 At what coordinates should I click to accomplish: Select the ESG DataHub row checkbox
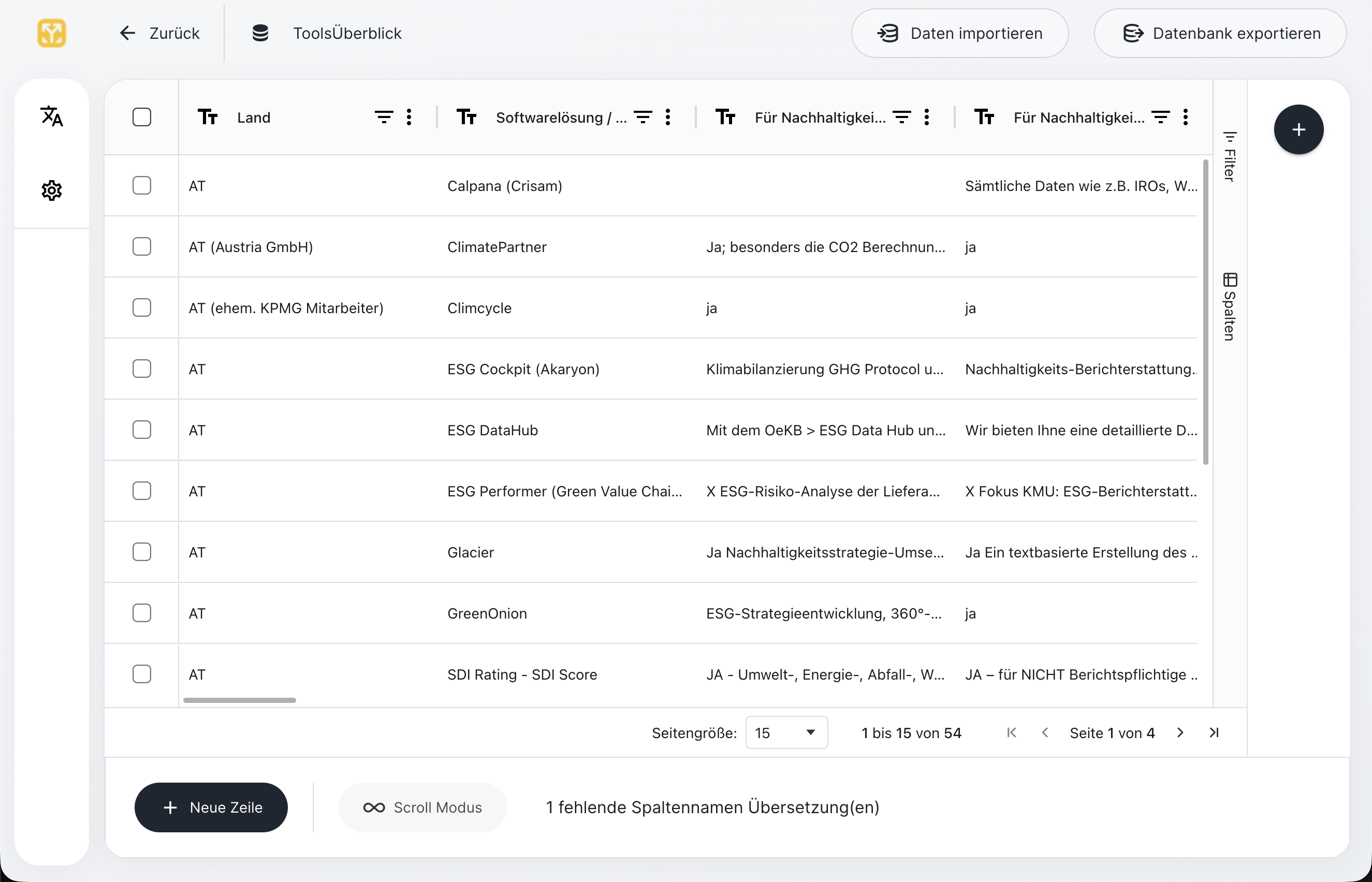click(x=141, y=430)
